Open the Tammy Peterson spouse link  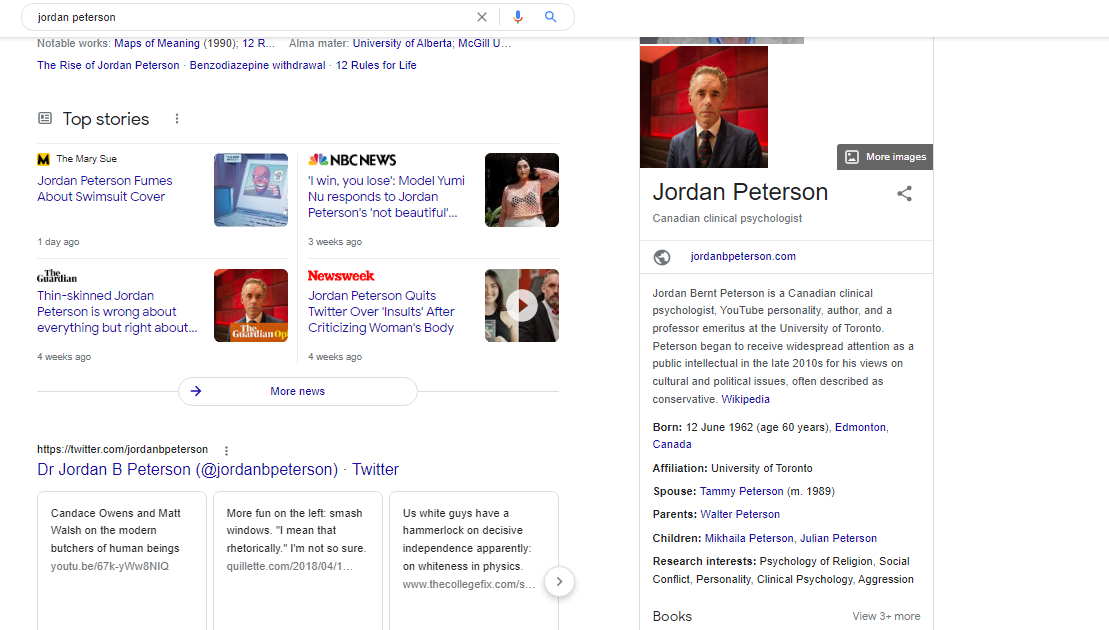point(741,491)
